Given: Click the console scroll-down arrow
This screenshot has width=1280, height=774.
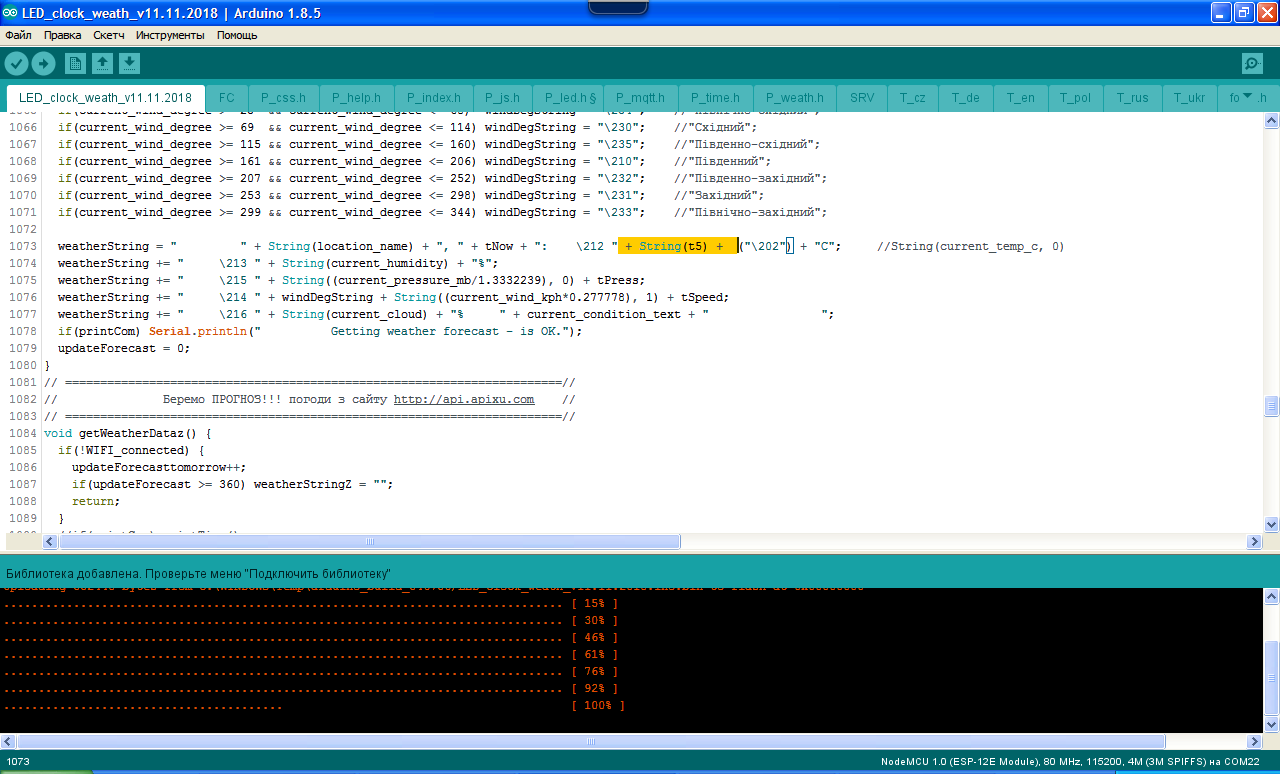Looking at the screenshot, I should 1271,724.
